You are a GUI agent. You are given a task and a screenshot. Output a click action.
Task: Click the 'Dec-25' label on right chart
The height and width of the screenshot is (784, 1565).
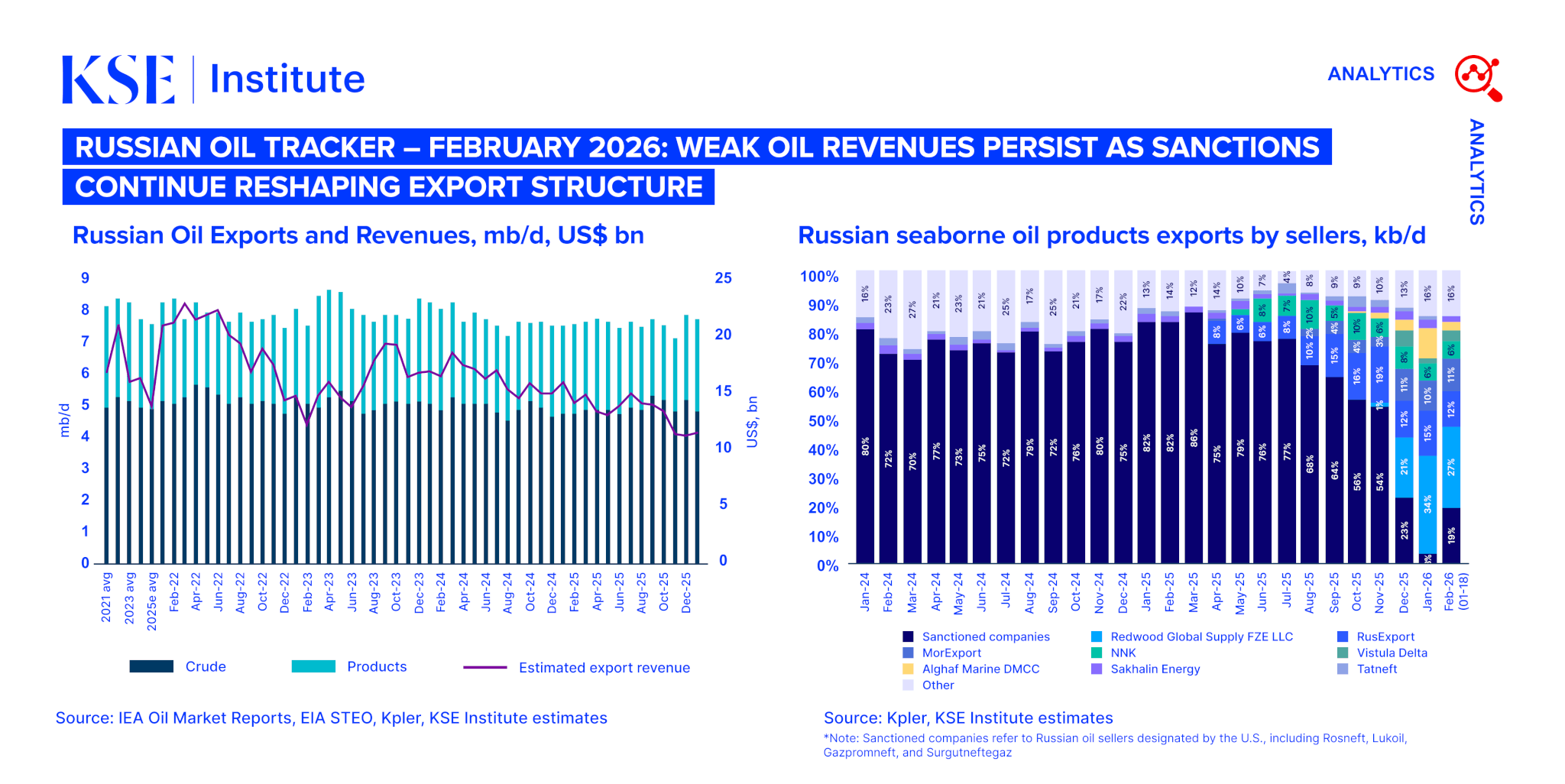[x=1404, y=592]
